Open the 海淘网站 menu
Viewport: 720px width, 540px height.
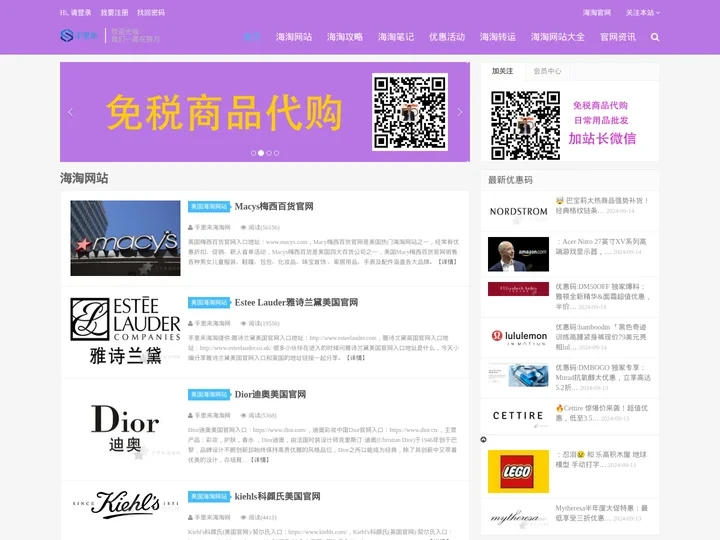tap(294, 37)
